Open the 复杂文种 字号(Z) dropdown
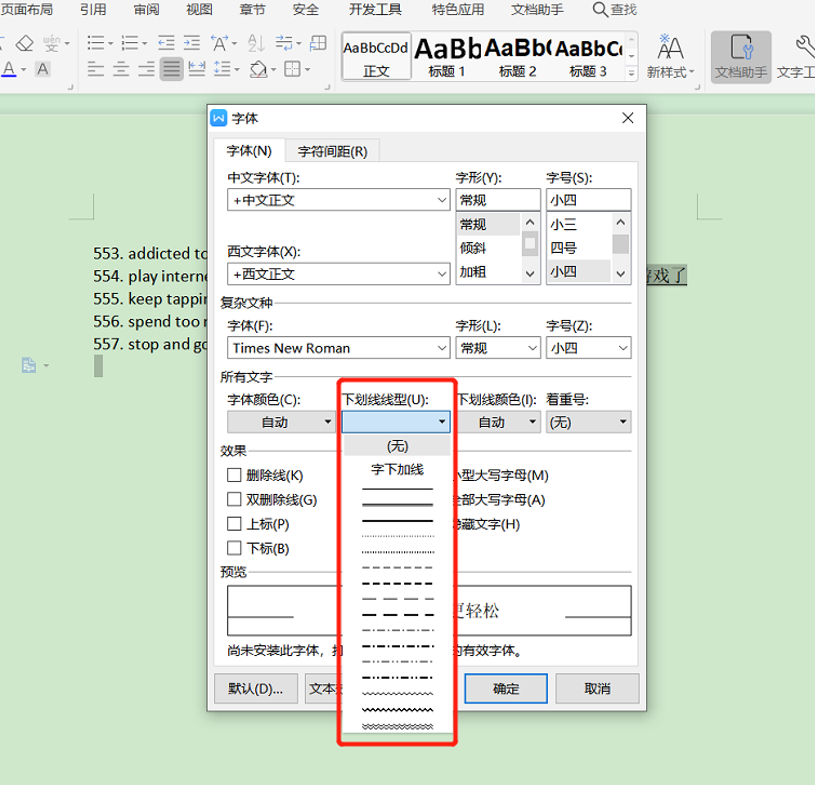 (x=588, y=347)
